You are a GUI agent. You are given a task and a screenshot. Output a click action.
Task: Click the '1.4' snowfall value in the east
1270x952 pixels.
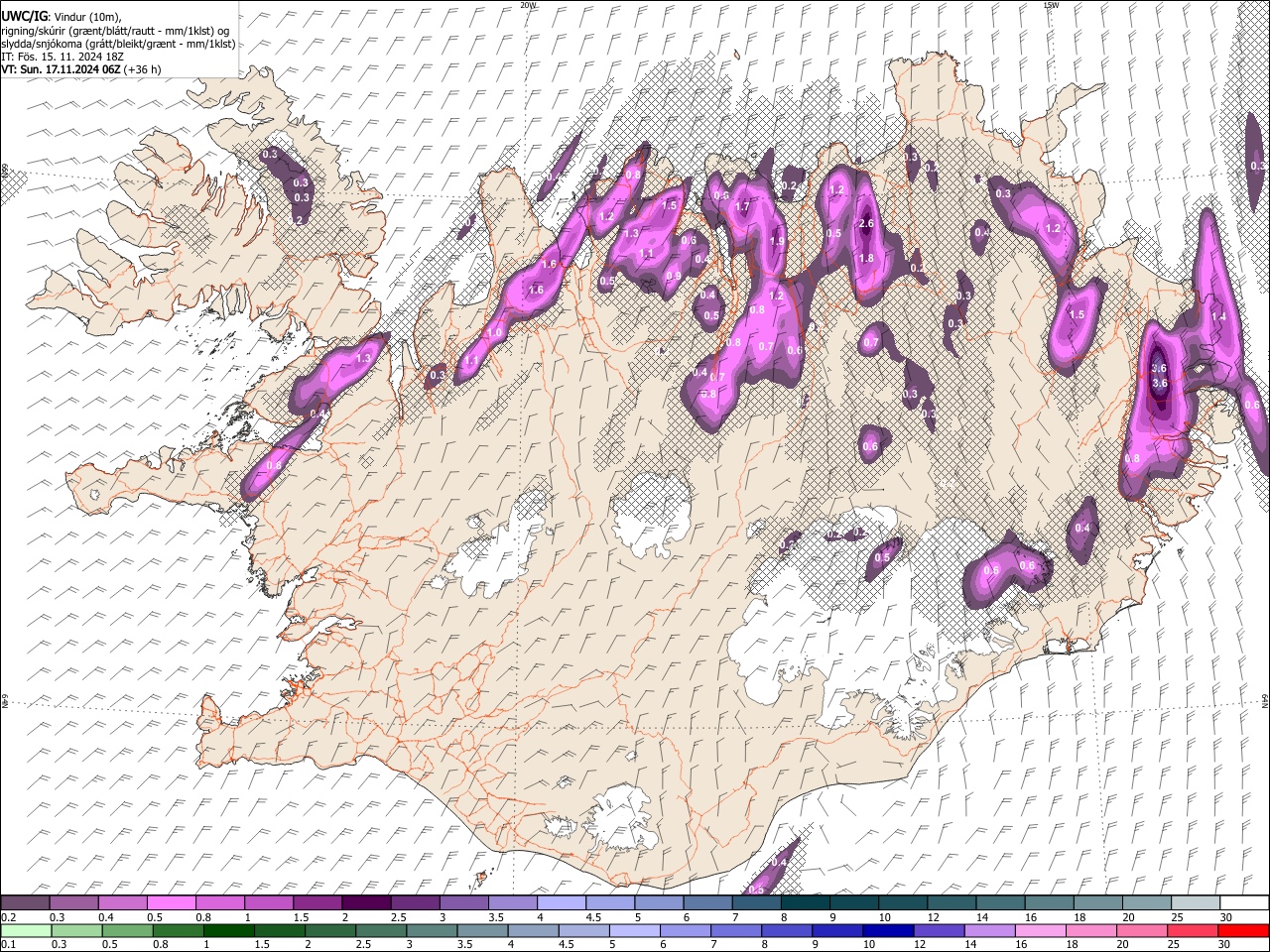point(1219,316)
